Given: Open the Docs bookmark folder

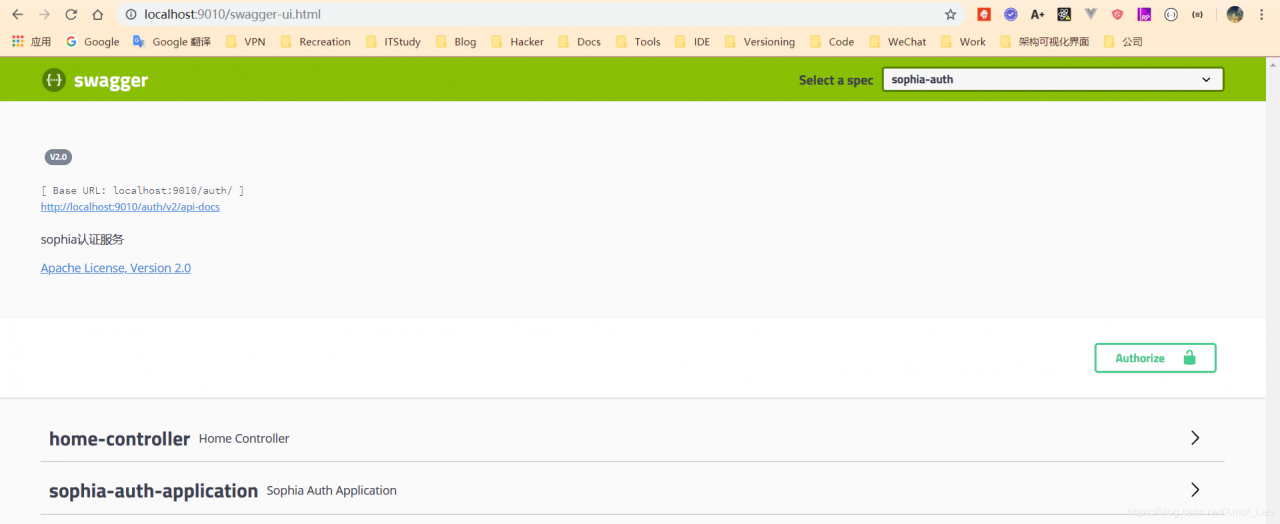Looking at the screenshot, I should pyautogui.click(x=580, y=42).
